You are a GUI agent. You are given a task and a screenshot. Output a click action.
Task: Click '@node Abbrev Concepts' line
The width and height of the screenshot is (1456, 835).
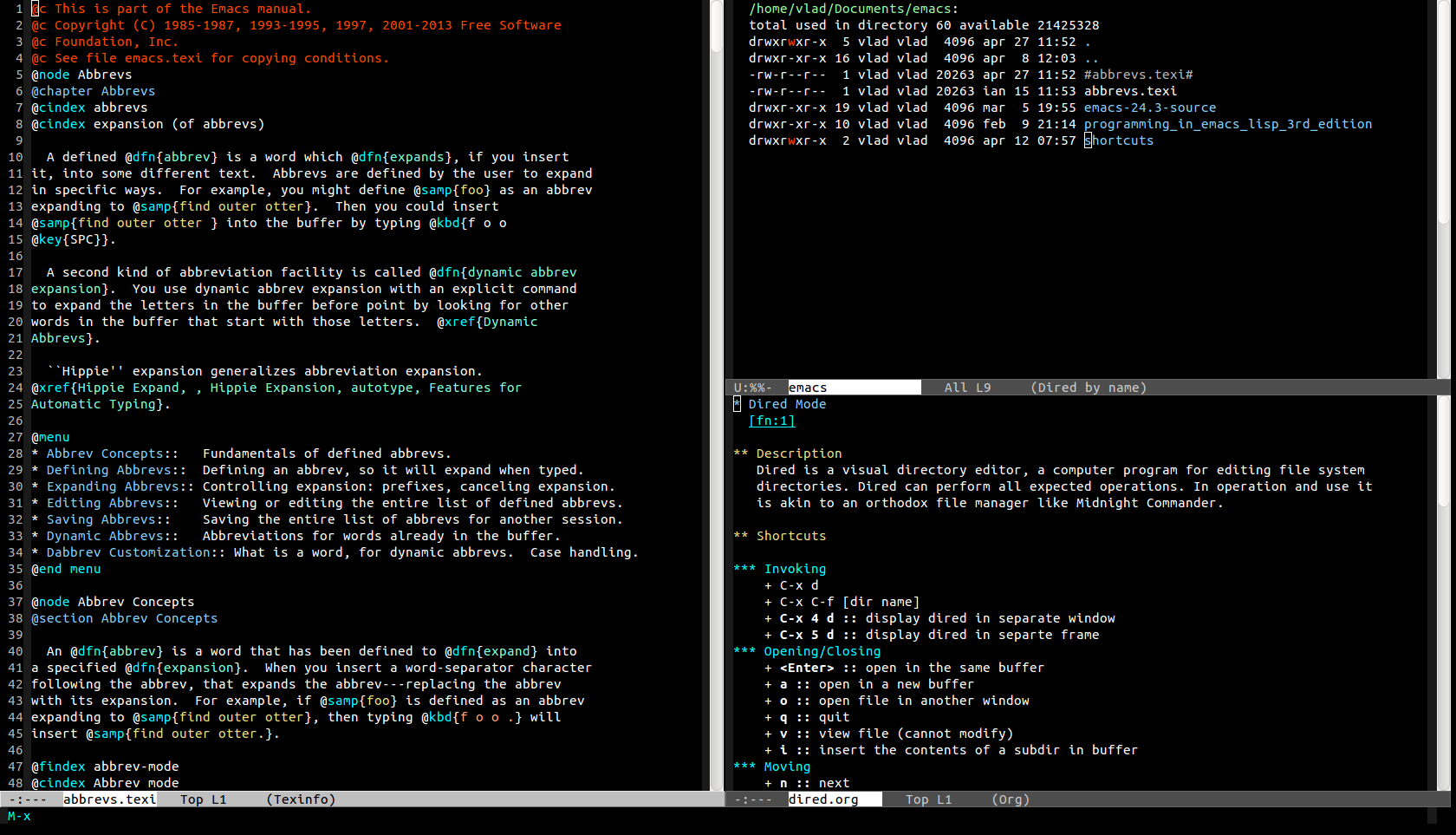point(113,602)
